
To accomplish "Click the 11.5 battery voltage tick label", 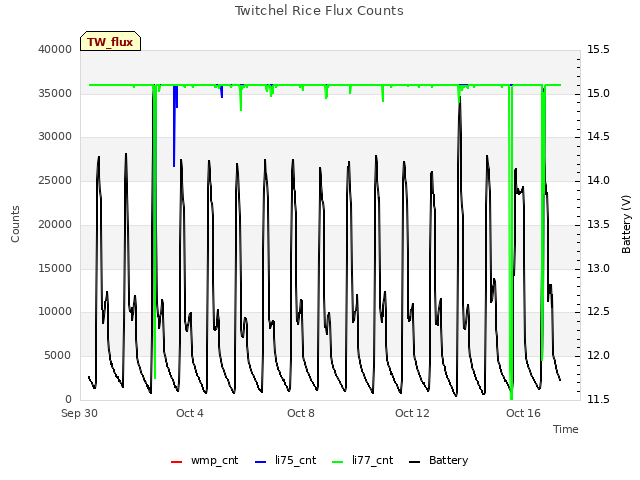I will pos(598,399).
